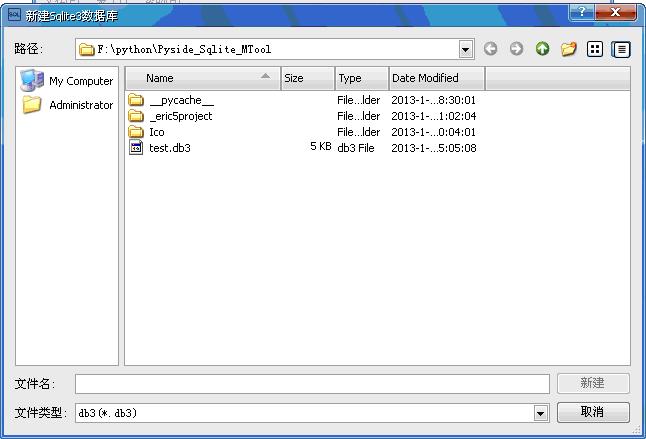This screenshot has width=646, height=439.
Task: Select the _eric5project folder icon
Action: [x=136, y=116]
